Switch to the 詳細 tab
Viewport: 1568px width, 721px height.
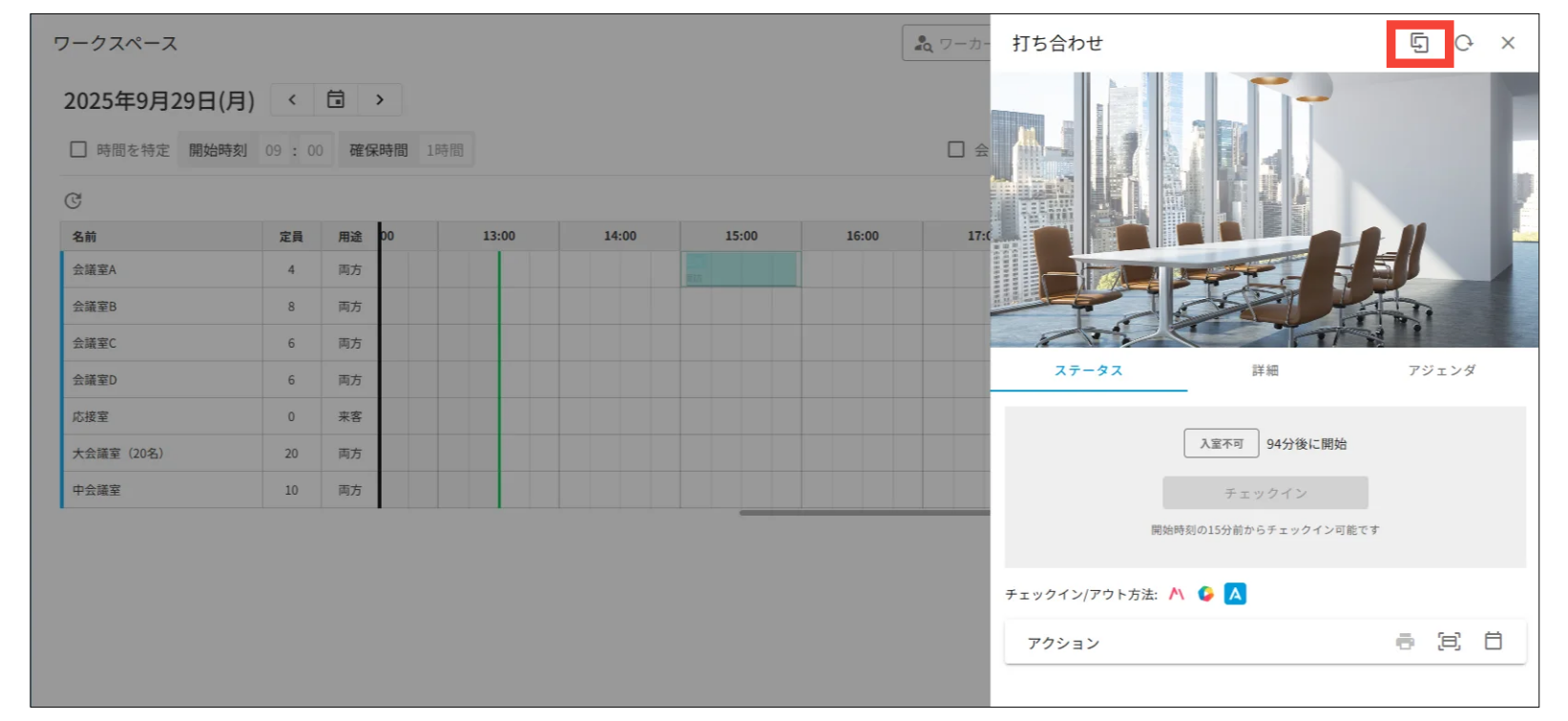click(x=1265, y=371)
